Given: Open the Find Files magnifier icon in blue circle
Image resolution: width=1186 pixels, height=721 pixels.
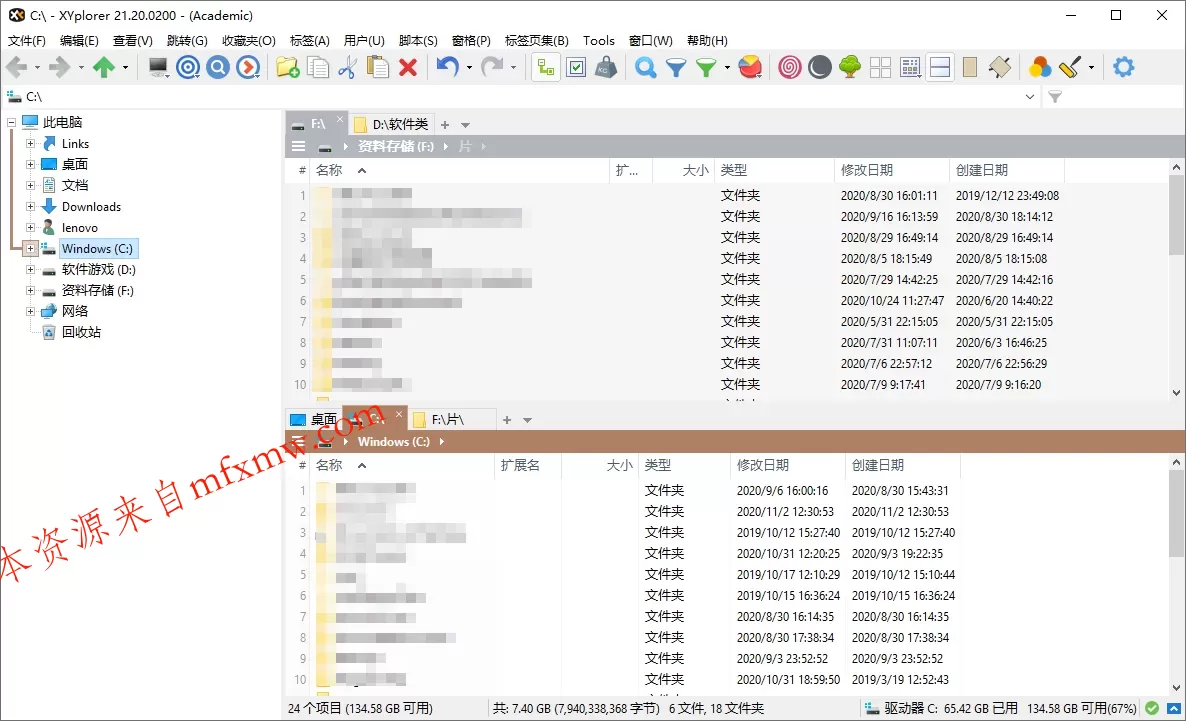Looking at the screenshot, I should (218, 67).
